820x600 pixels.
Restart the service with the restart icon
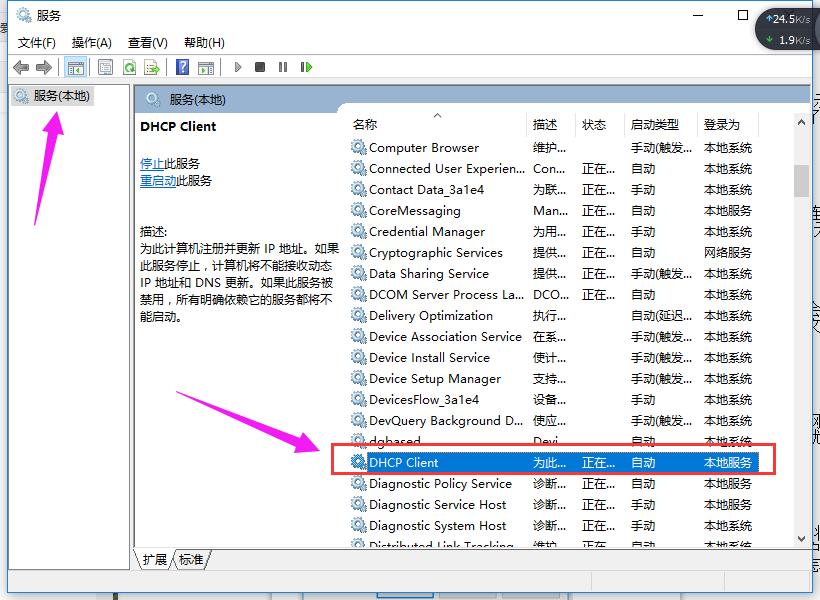pyautogui.click(x=308, y=67)
